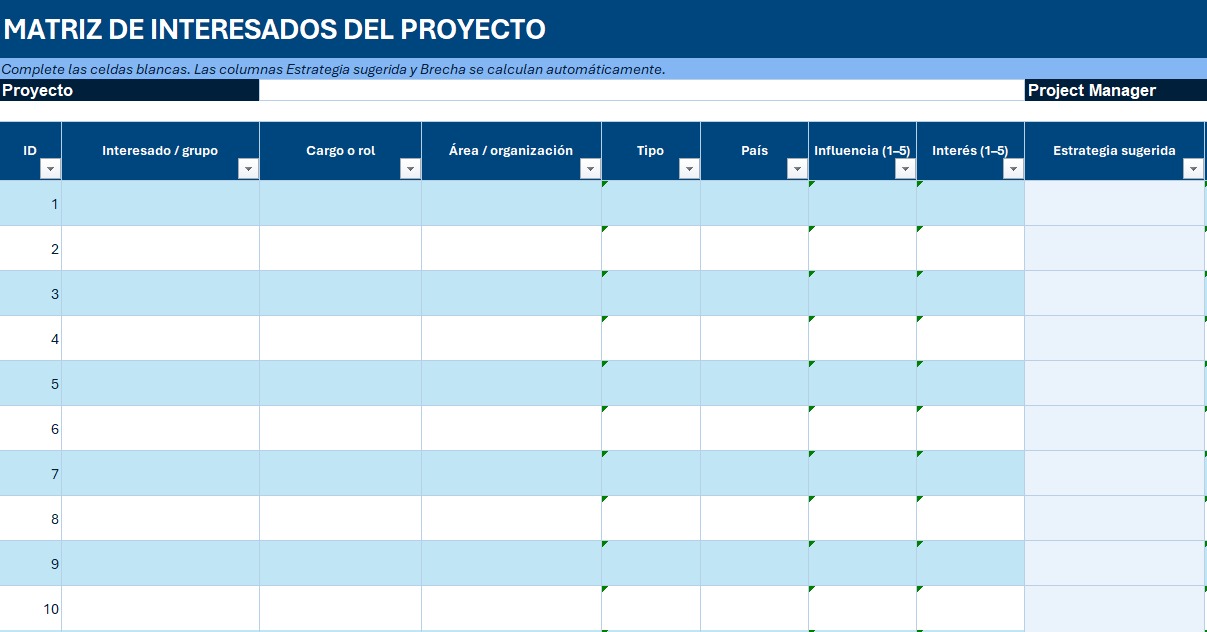Click the Cargo o rol cell in row 10
1207x632 pixels.
[x=341, y=608]
